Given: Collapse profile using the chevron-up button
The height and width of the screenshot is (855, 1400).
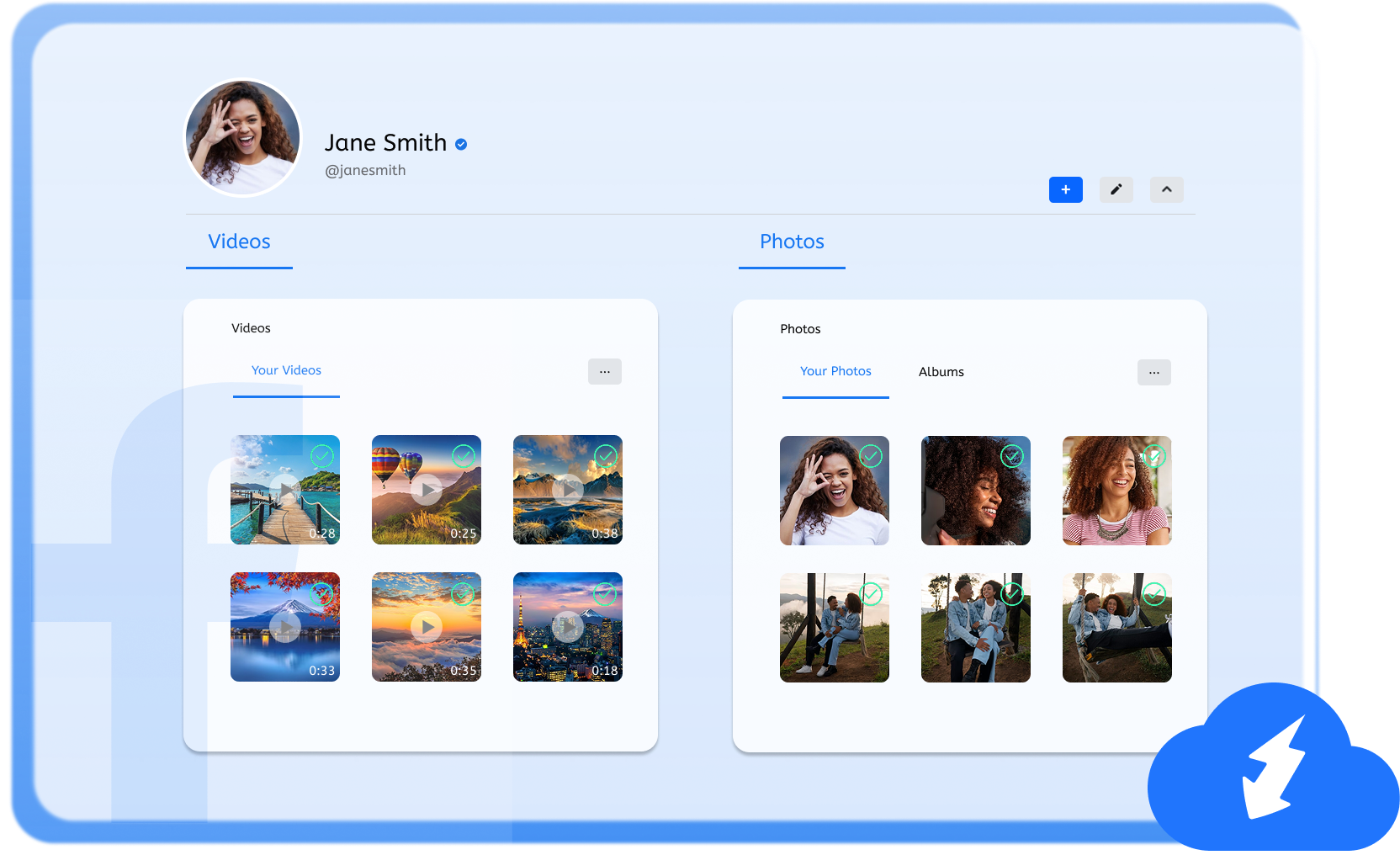Looking at the screenshot, I should 1166,189.
